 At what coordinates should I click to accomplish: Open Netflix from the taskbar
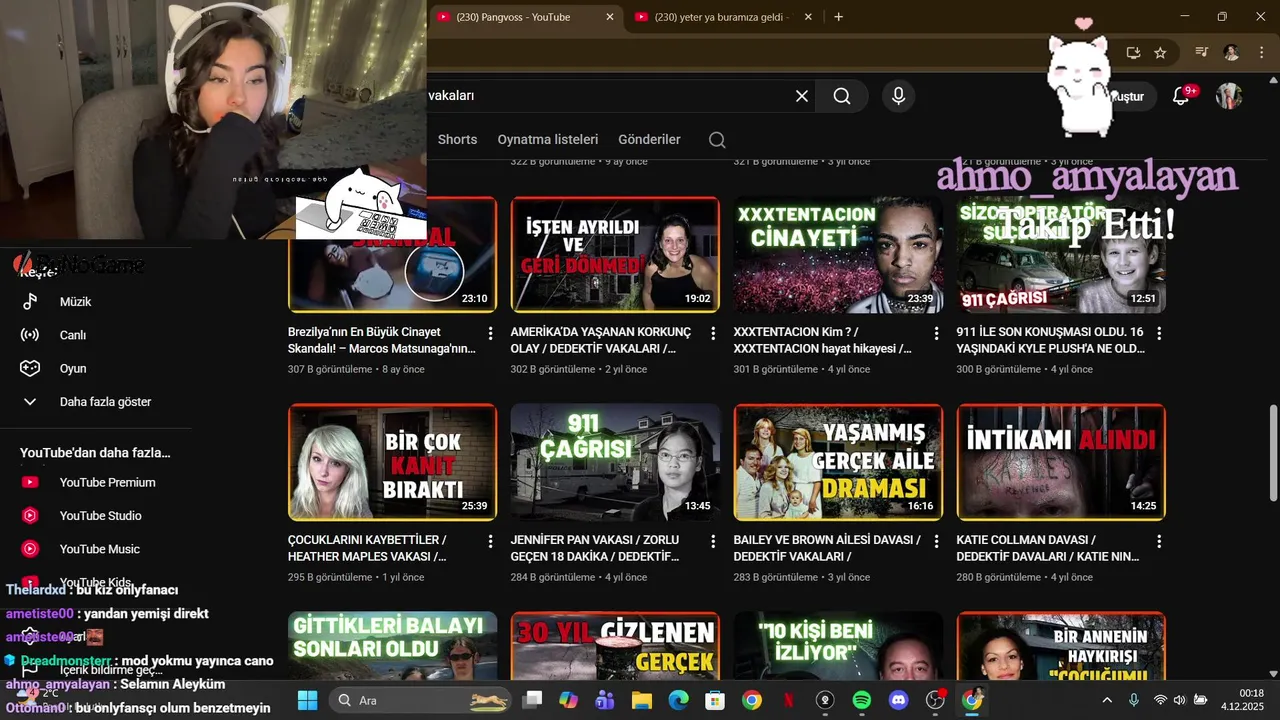(789, 700)
